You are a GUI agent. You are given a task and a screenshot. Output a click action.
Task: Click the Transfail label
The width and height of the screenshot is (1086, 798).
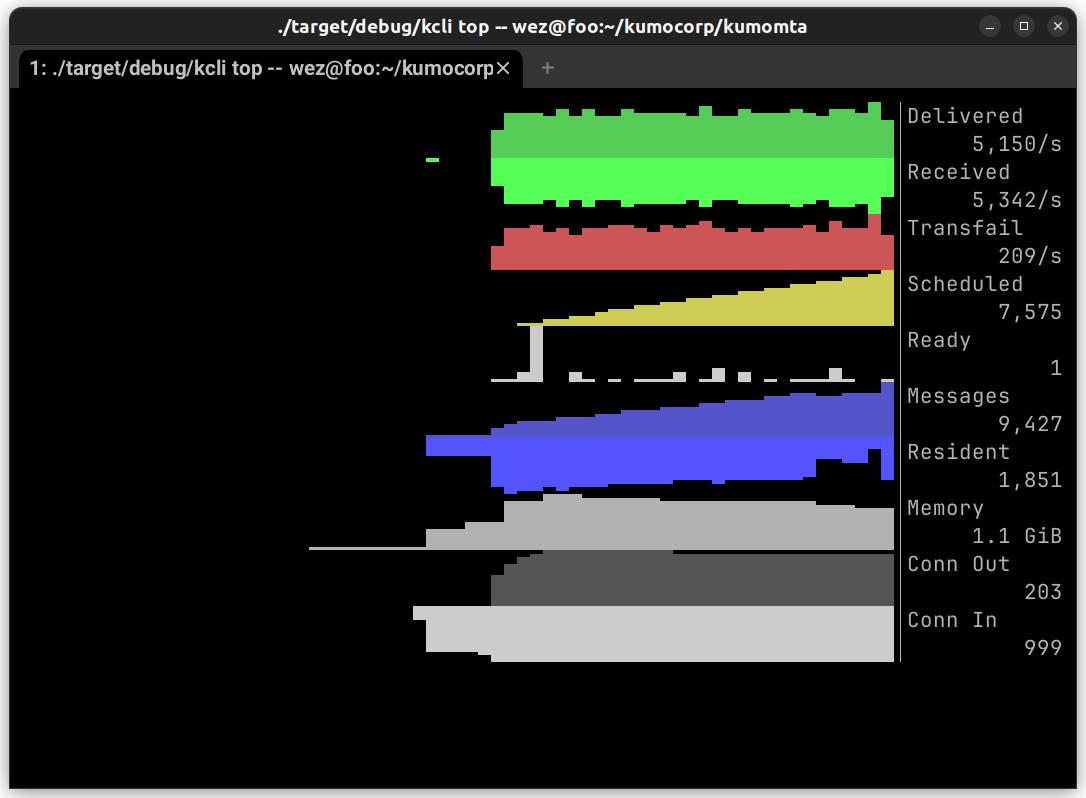pyautogui.click(x=965, y=228)
